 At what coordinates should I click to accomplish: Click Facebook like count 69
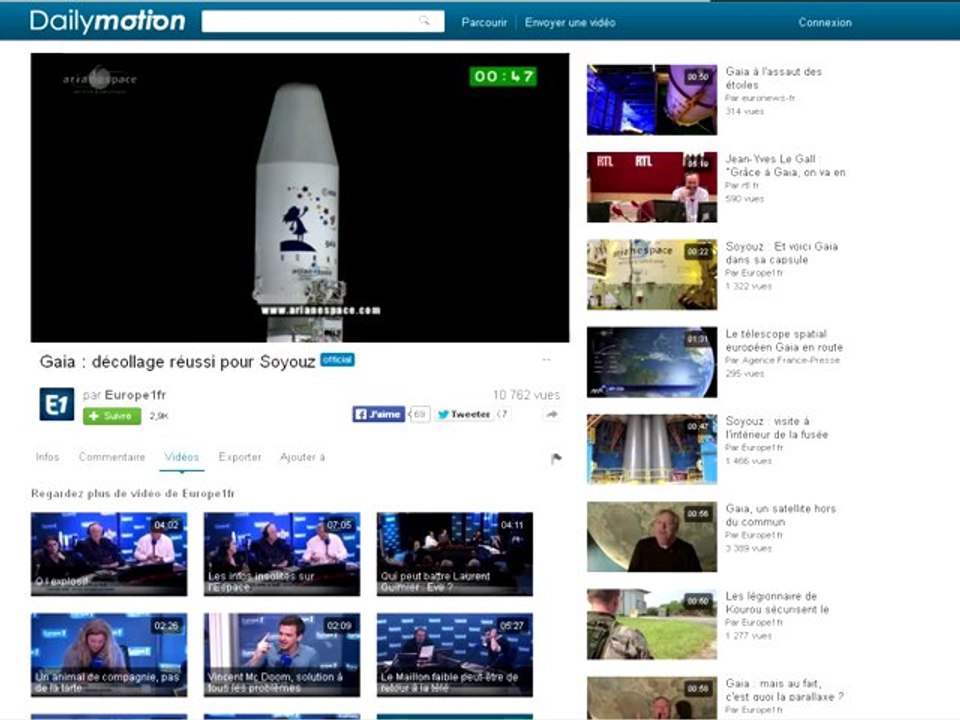(419, 414)
